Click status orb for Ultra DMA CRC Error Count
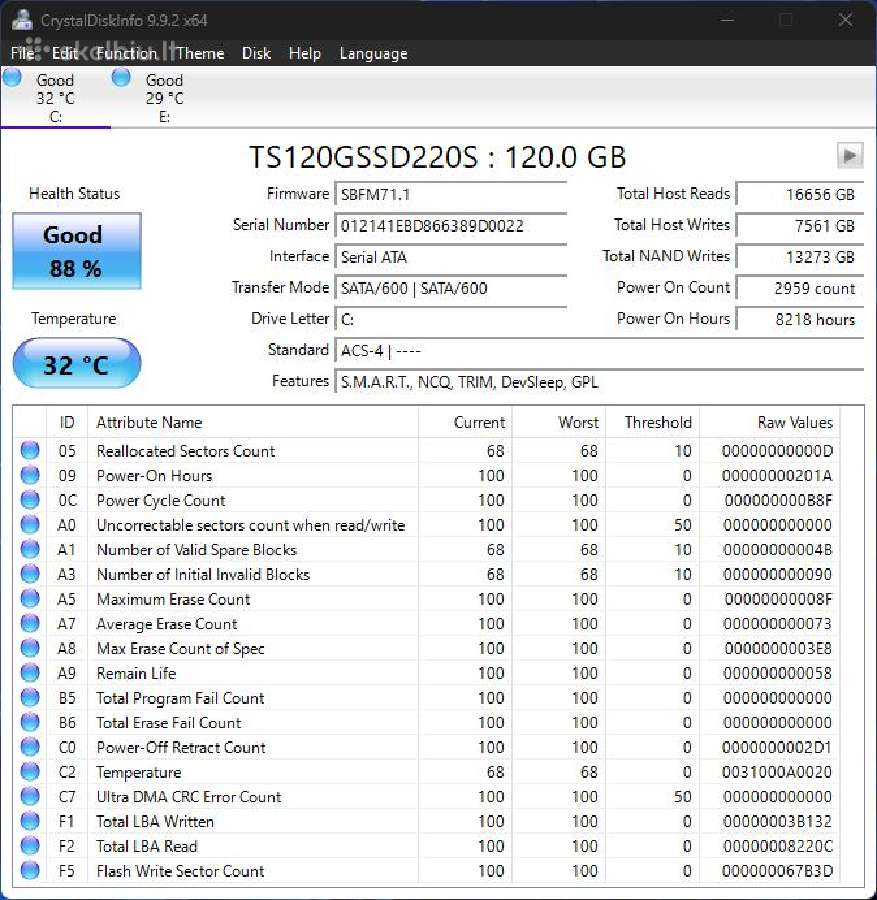Screen dimensions: 877x900 (30, 796)
